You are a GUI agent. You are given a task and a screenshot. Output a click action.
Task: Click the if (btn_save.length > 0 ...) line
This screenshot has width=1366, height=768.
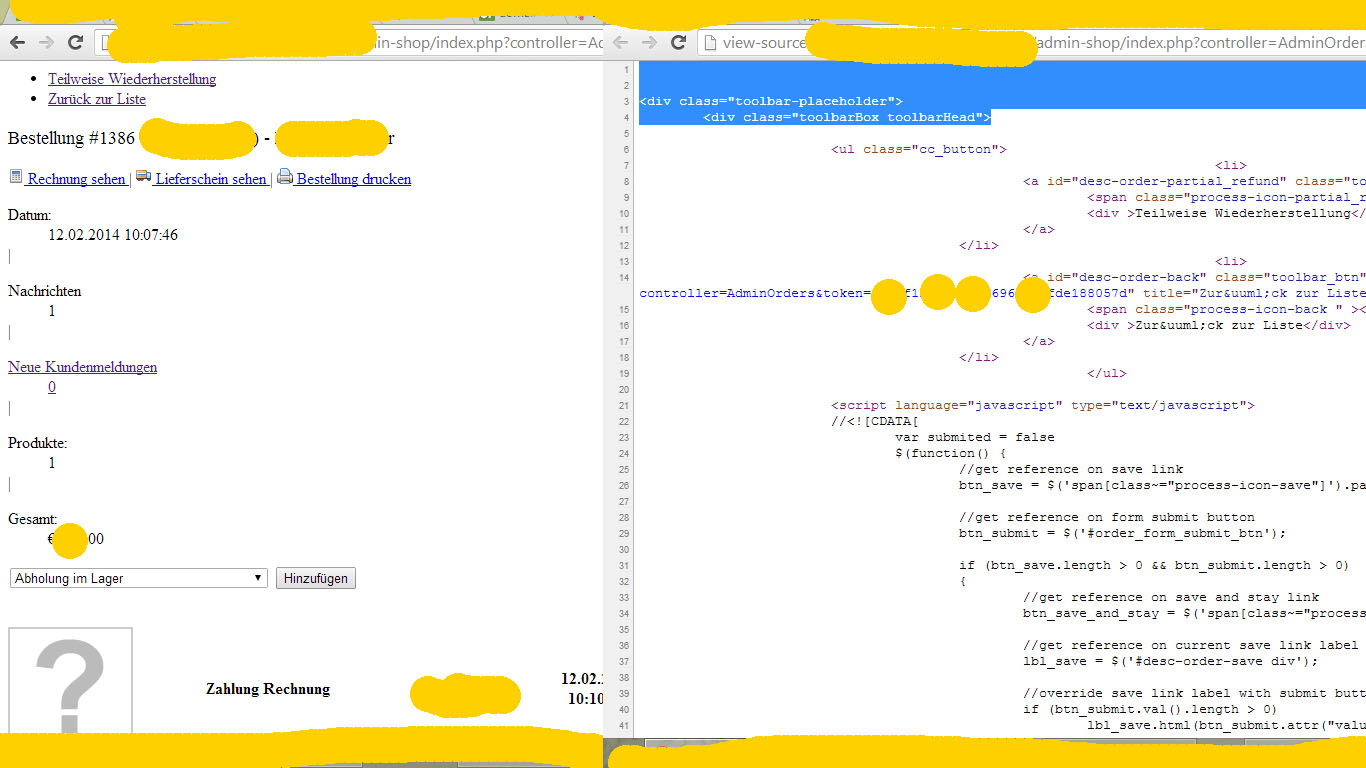click(1155, 565)
